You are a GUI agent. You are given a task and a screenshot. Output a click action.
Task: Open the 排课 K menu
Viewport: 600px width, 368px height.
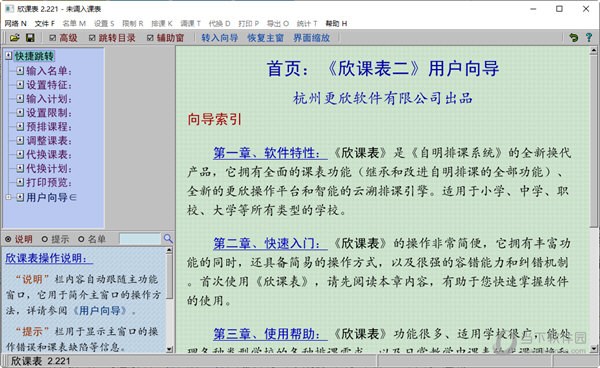tap(162, 23)
